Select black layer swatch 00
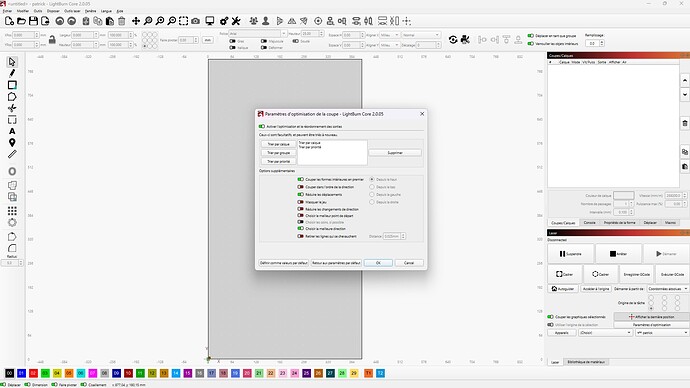This screenshot has width=690, height=388. click(9, 373)
